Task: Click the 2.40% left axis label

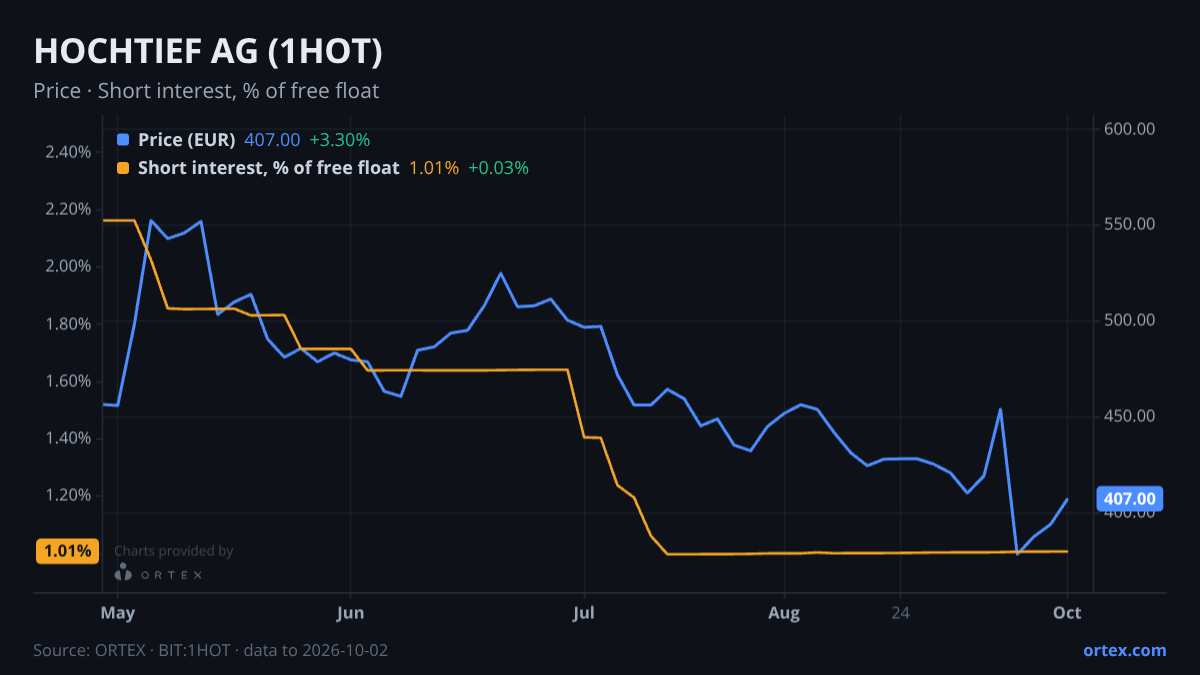Action: coord(68,152)
